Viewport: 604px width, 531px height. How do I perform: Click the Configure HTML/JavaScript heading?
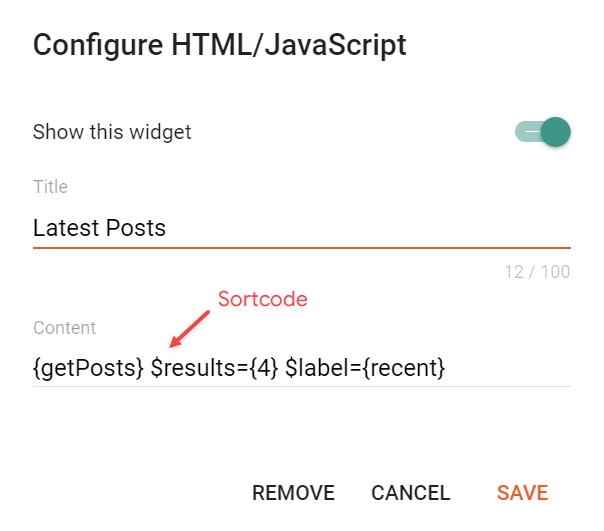point(220,45)
